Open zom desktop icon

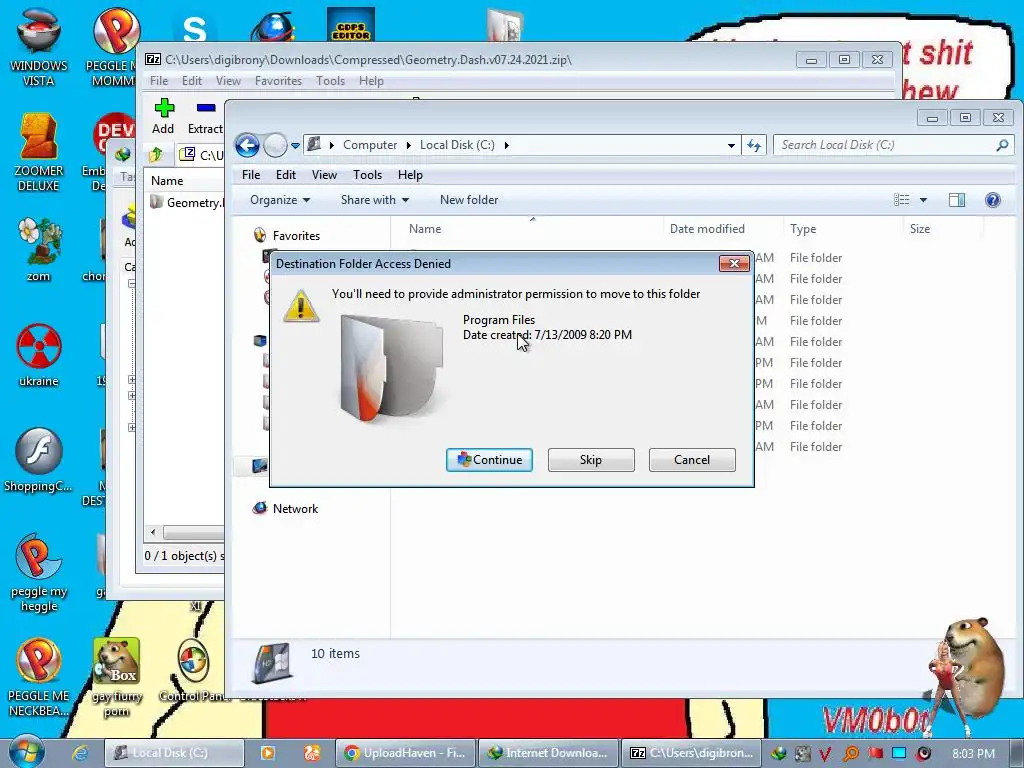click(x=39, y=249)
